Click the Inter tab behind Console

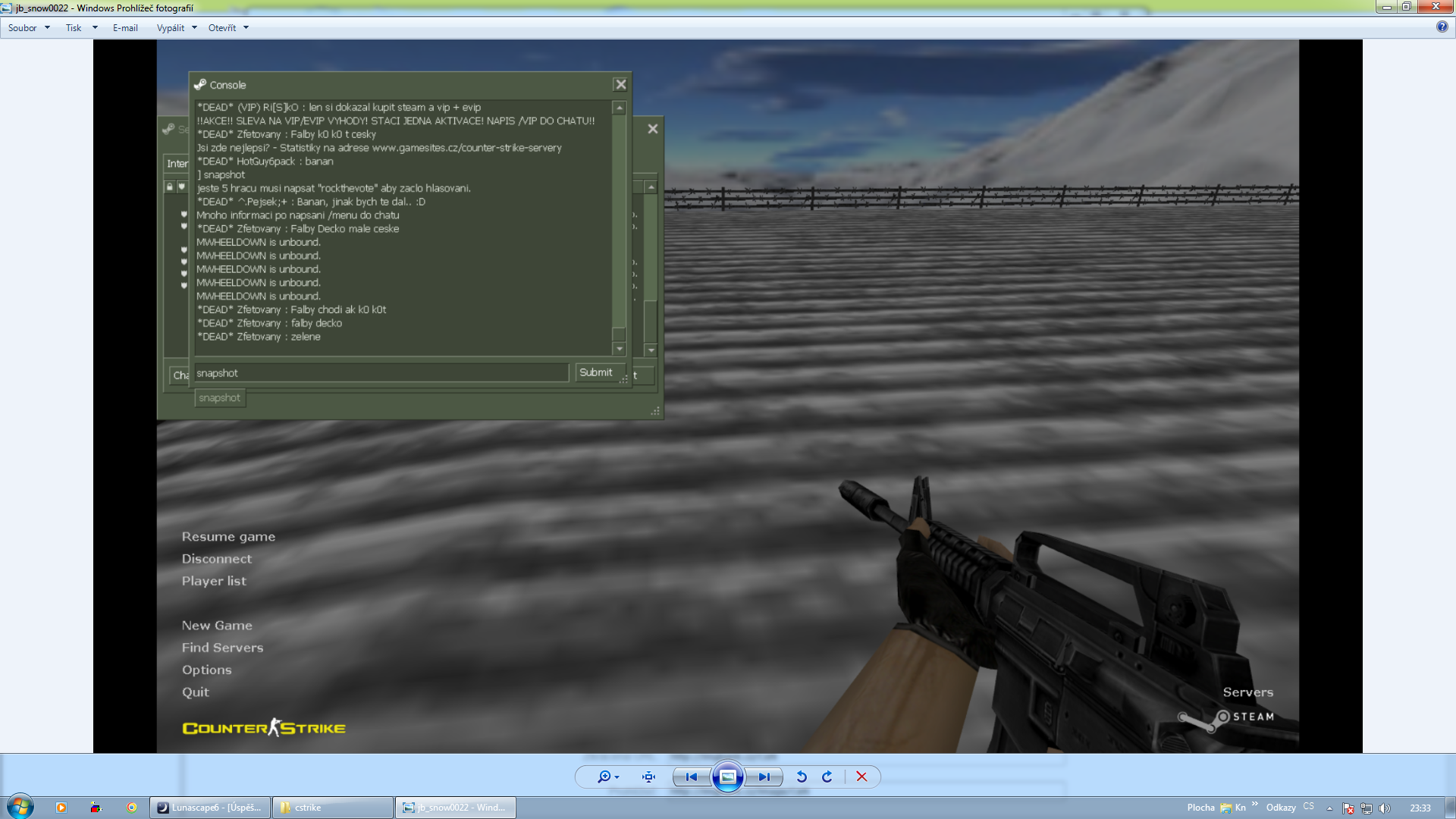point(177,164)
